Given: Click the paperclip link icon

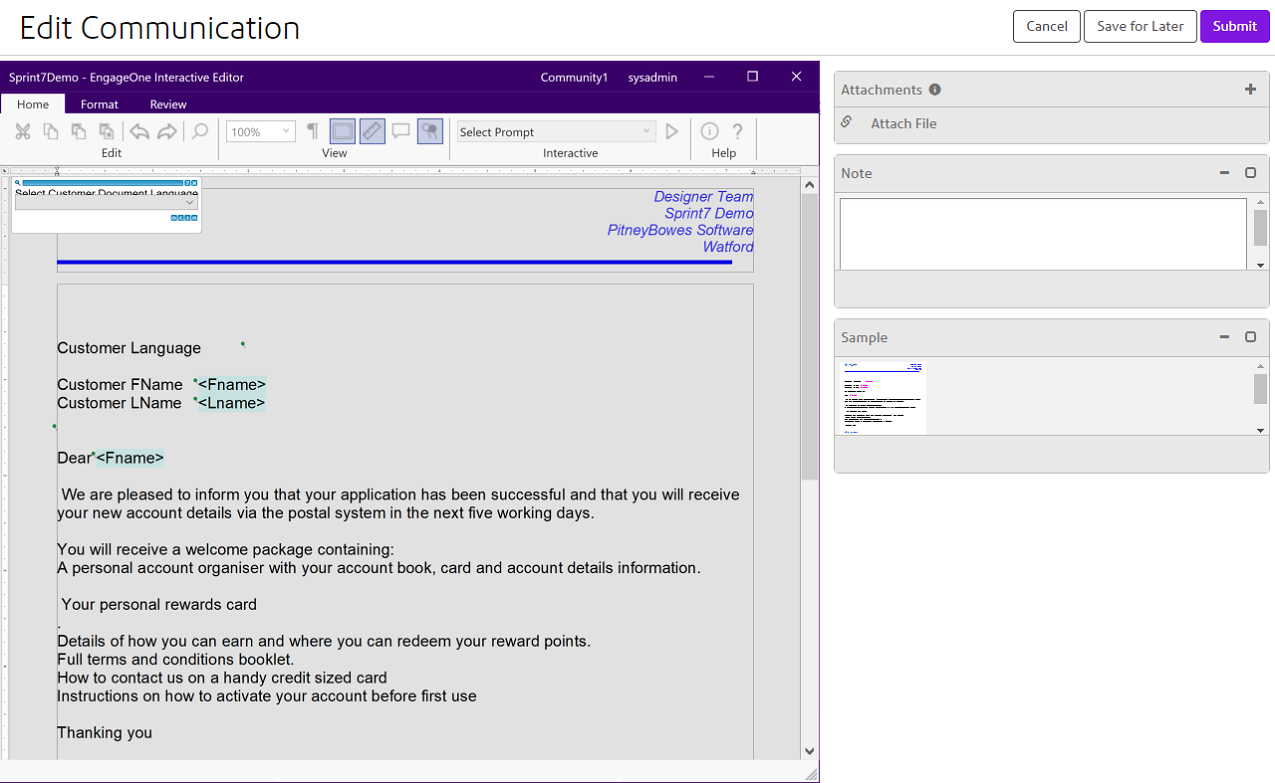Looking at the screenshot, I should point(846,122).
